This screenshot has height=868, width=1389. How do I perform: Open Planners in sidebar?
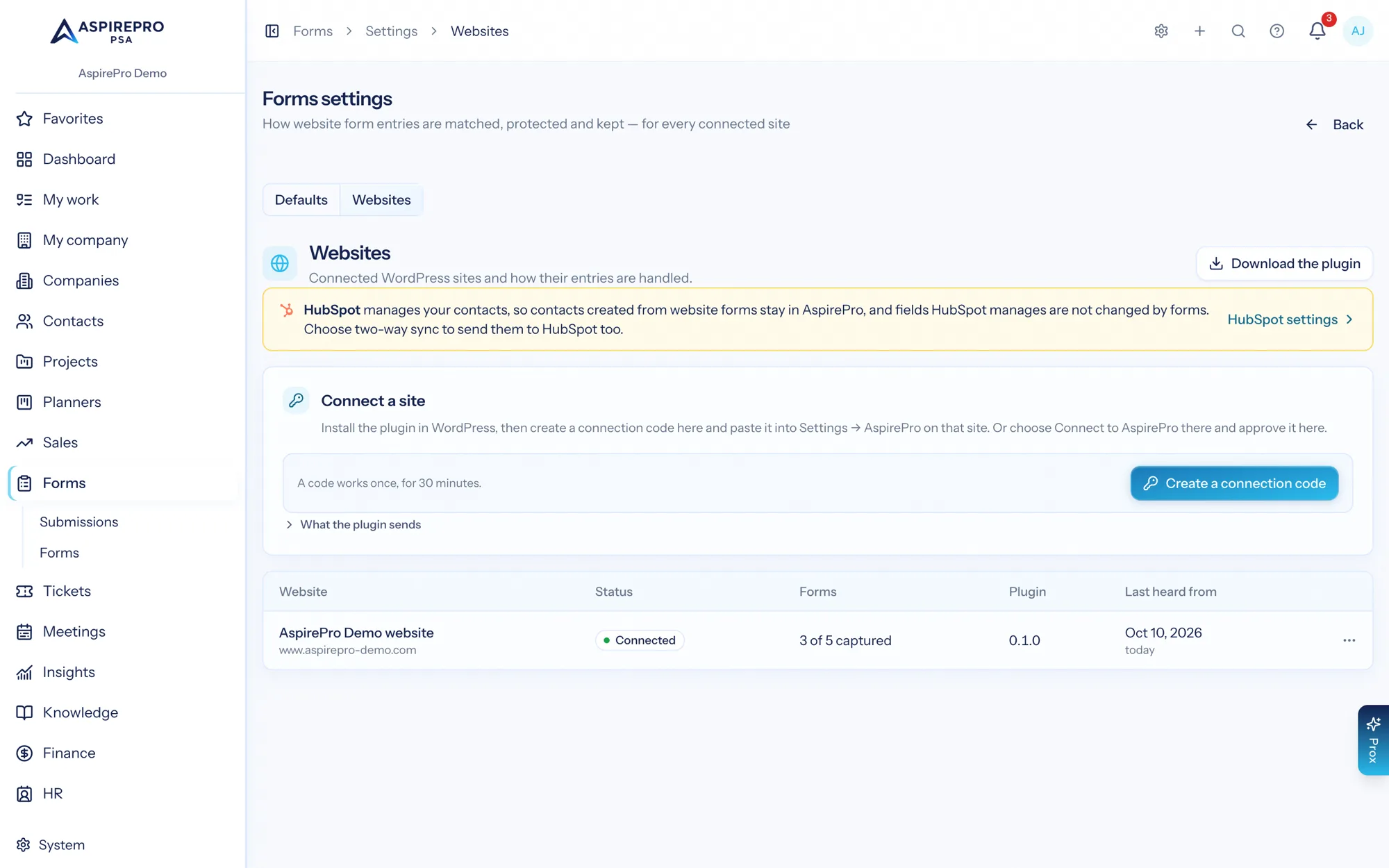coord(124,402)
